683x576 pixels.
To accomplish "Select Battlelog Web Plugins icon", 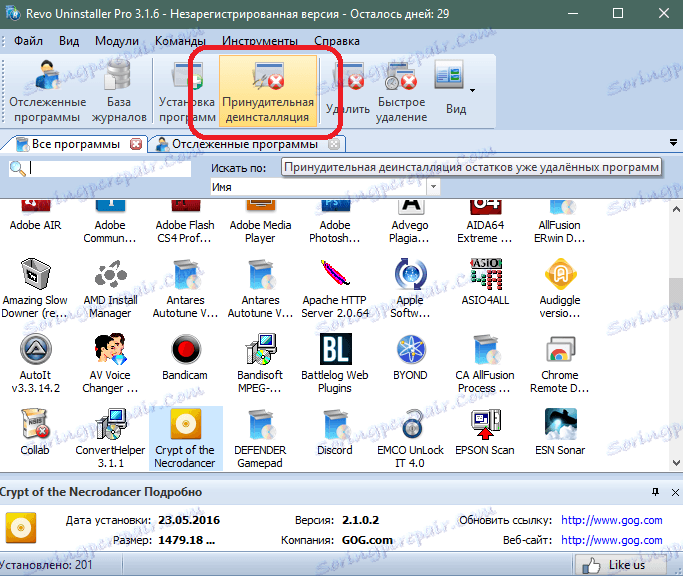I will 335,349.
